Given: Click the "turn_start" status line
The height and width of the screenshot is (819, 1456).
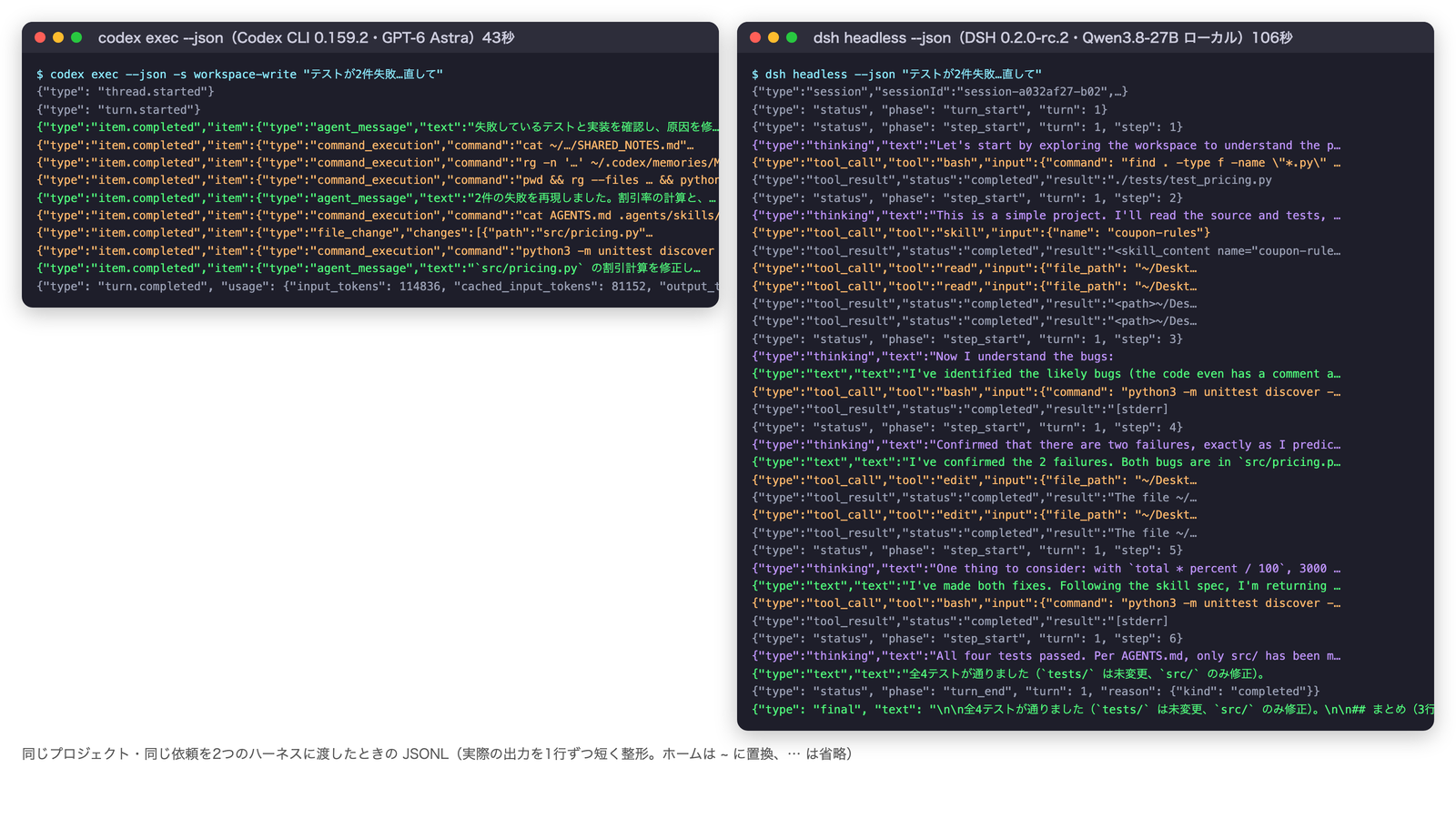Looking at the screenshot, I should click(929, 109).
